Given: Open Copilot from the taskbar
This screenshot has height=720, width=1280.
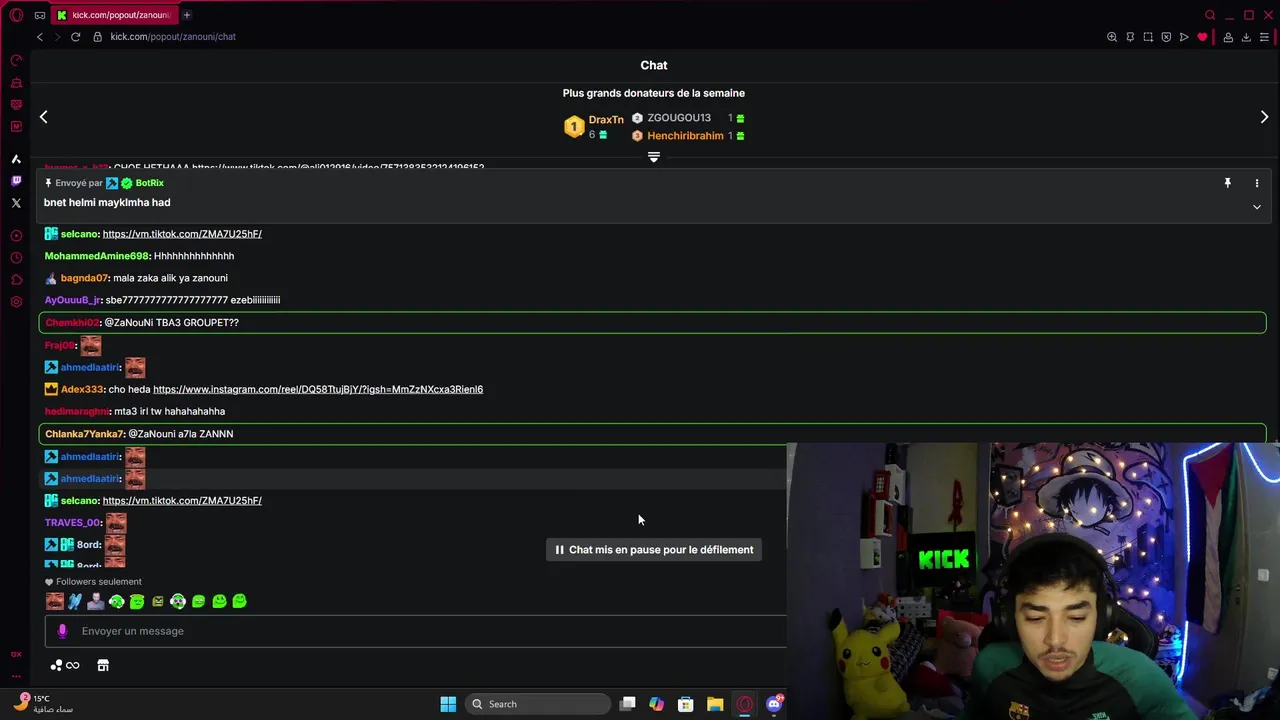Looking at the screenshot, I should pyautogui.click(x=656, y=704).
